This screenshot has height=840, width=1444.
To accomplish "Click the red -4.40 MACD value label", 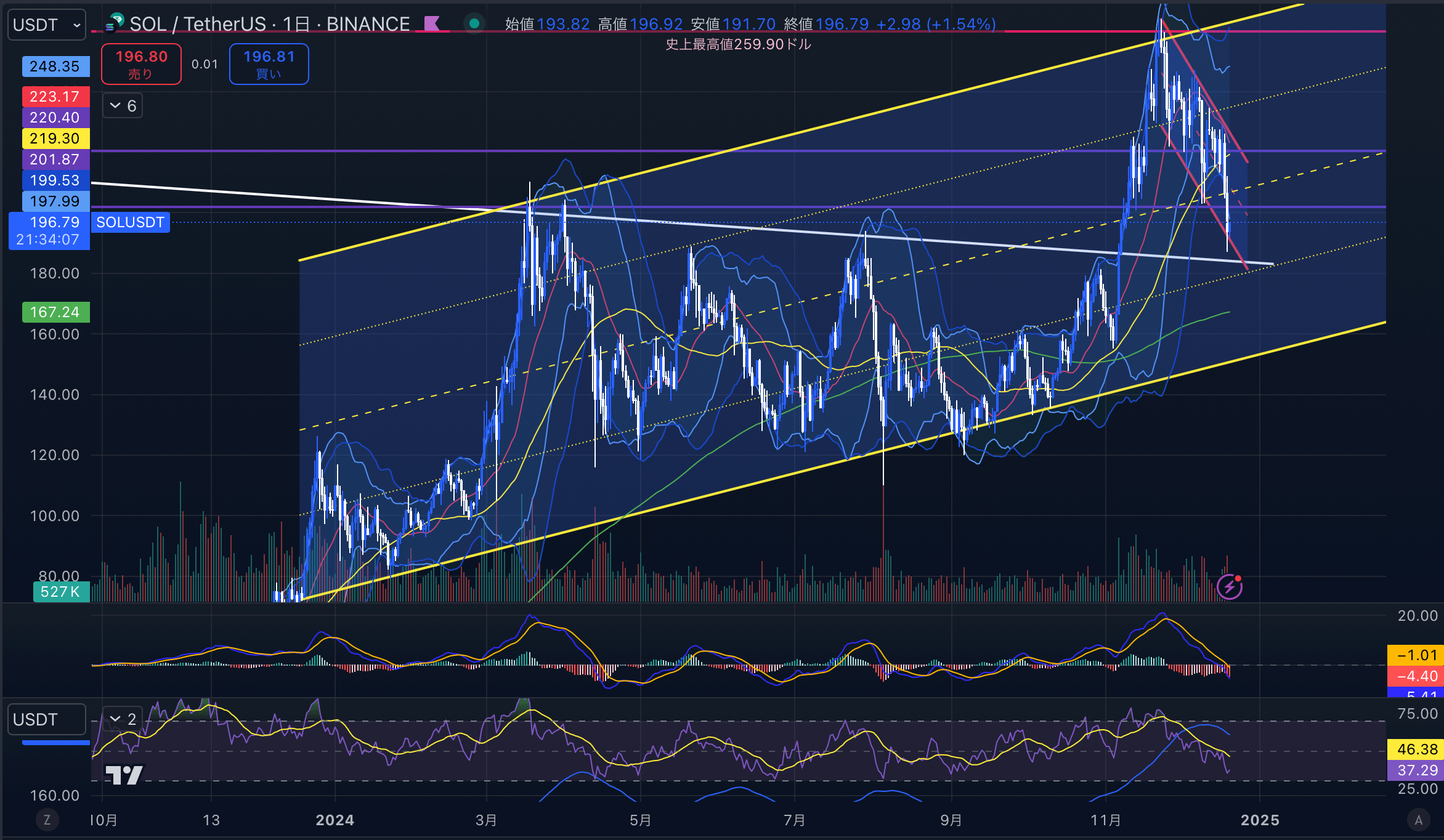I will coord(1416,676).
